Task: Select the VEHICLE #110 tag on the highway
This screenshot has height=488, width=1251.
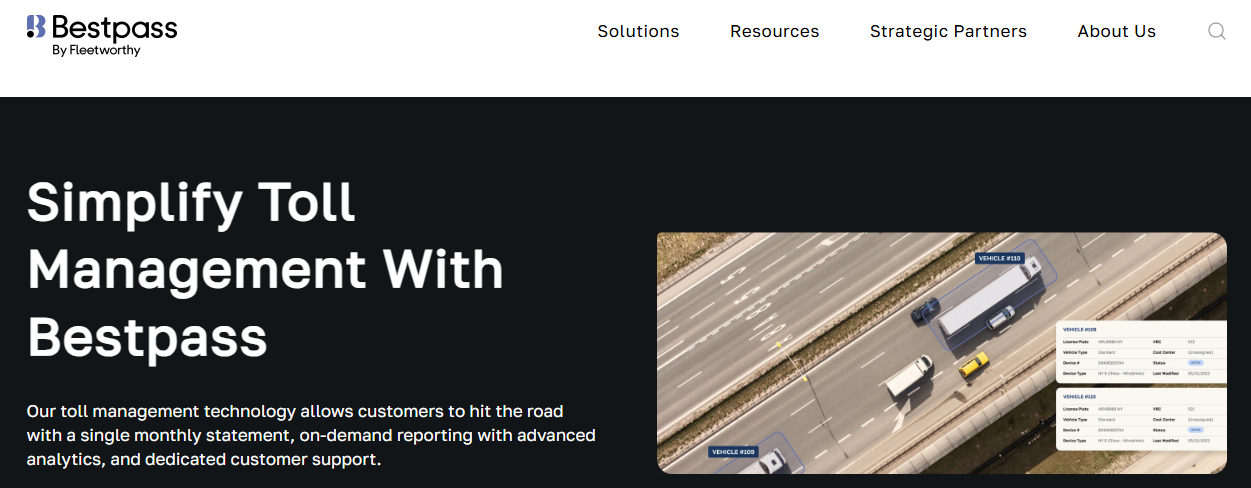Action: (x=999, y=258)
